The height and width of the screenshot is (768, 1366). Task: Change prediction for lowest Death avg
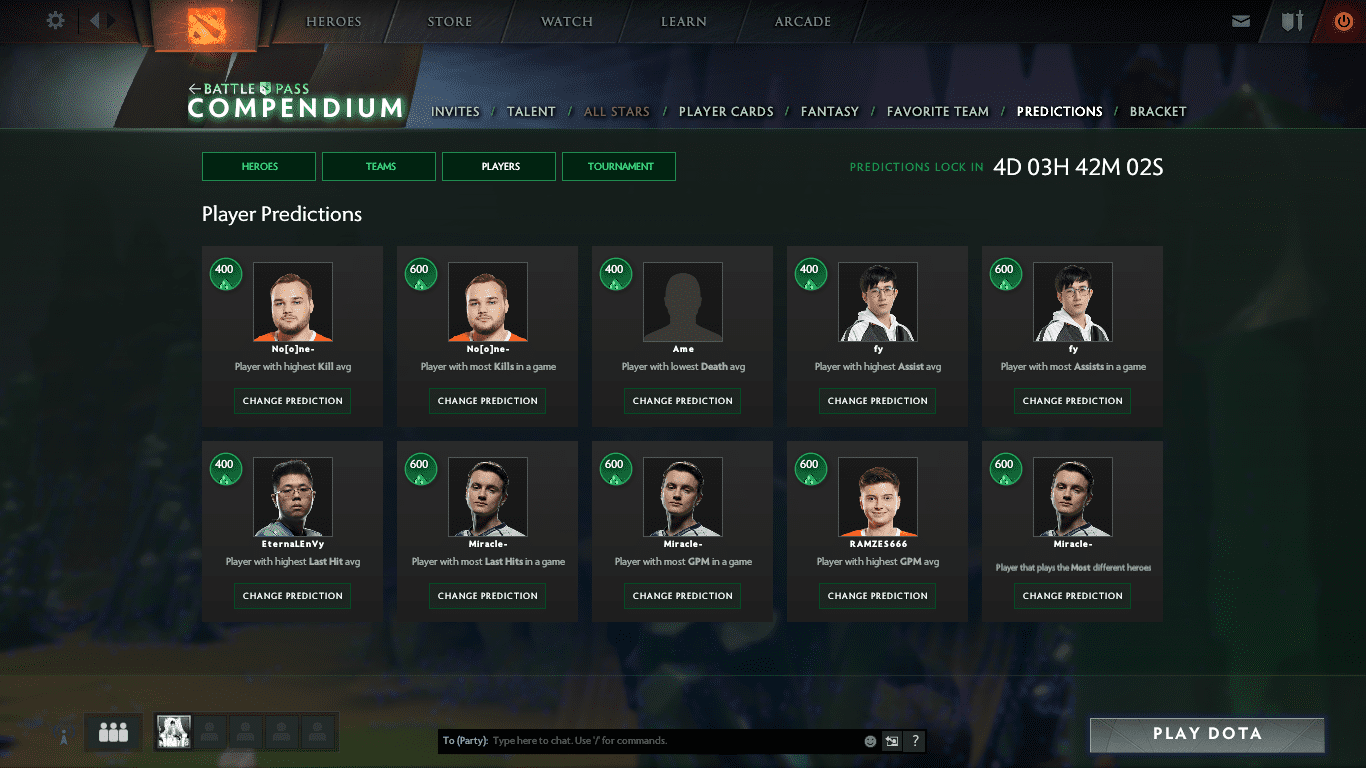[x=683, y=401]
